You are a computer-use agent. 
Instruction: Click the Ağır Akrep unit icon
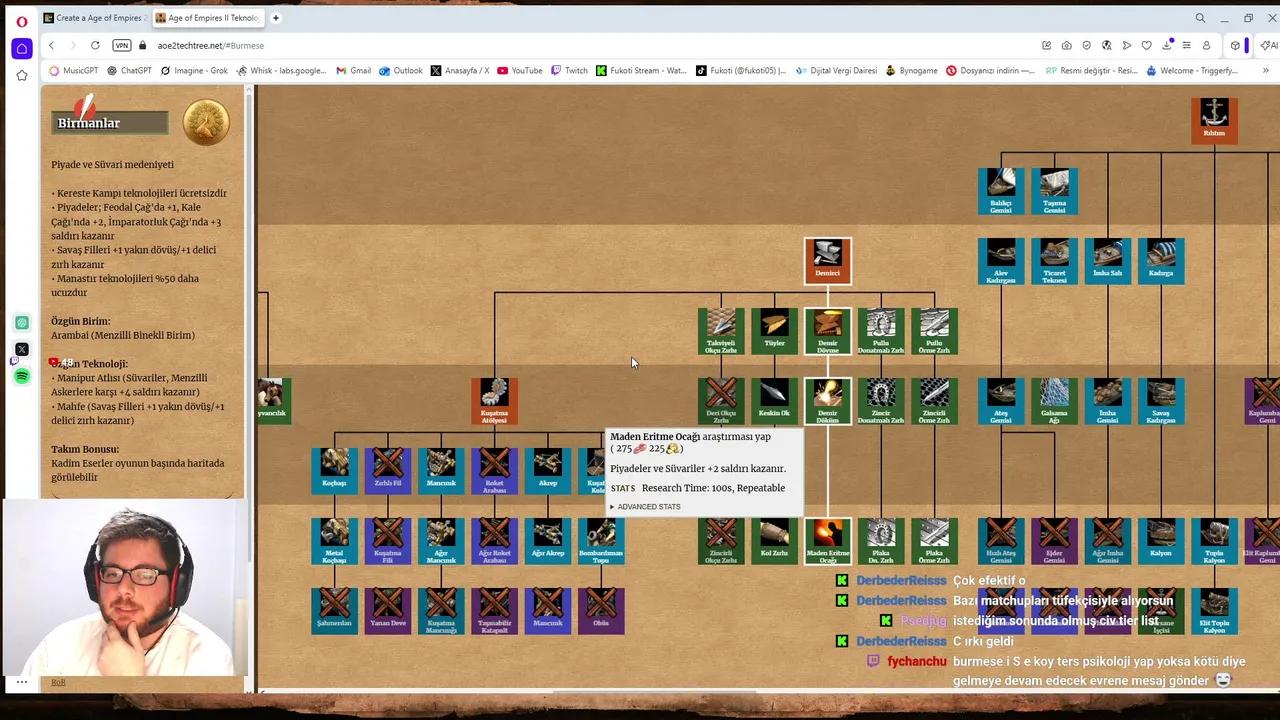pos(548,541)
